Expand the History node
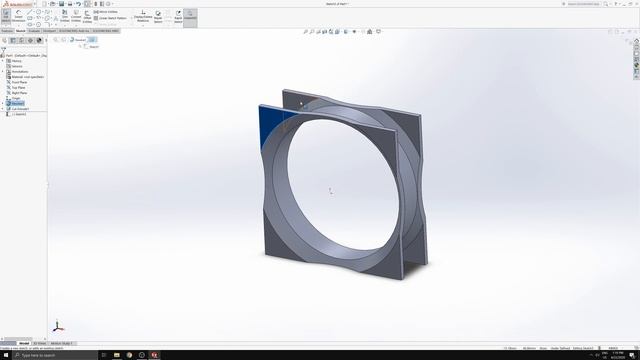Viewport: 640px width, 360px height. coord(3,61)
